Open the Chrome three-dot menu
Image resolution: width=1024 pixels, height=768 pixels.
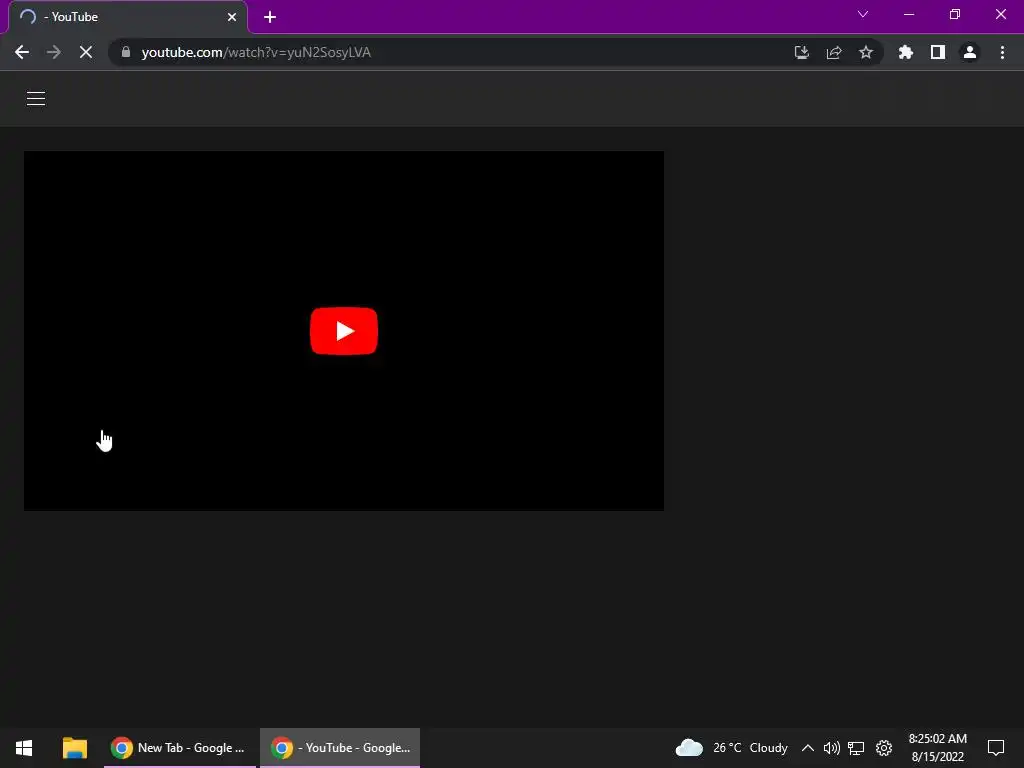[x=1002, y=52]
